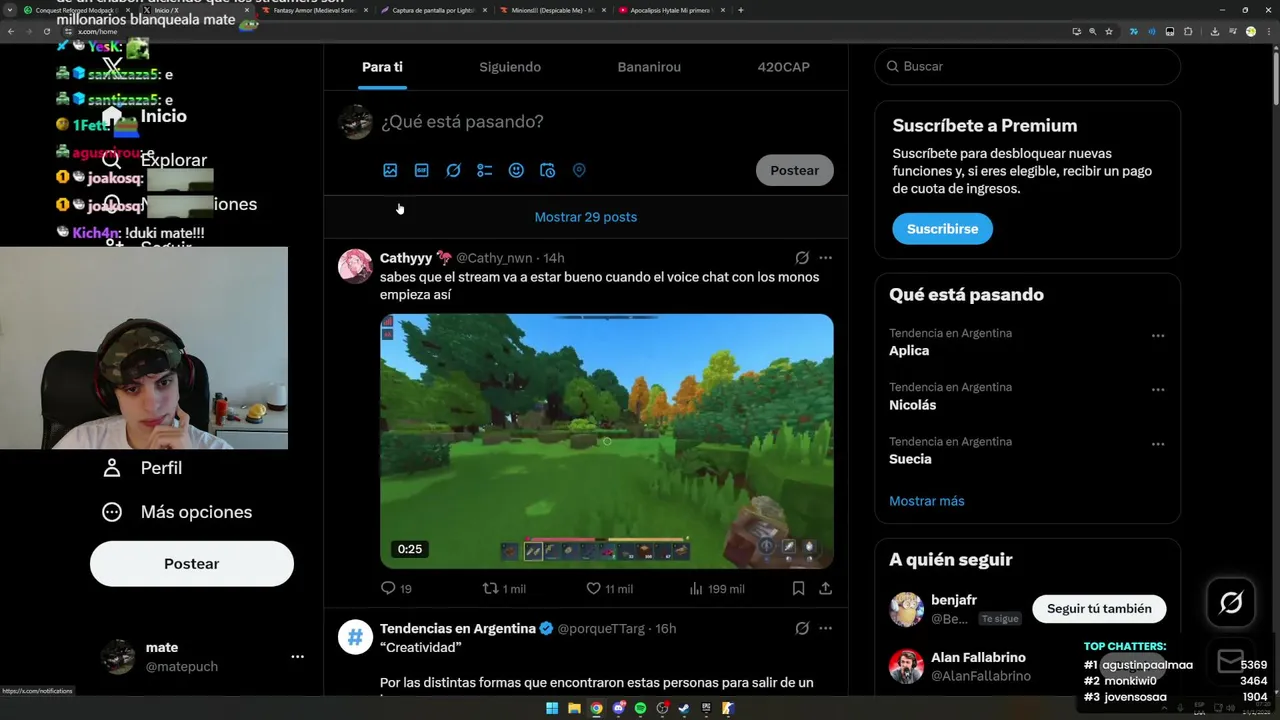
Task: Open account menu dots beside mate
Action: 297,657
